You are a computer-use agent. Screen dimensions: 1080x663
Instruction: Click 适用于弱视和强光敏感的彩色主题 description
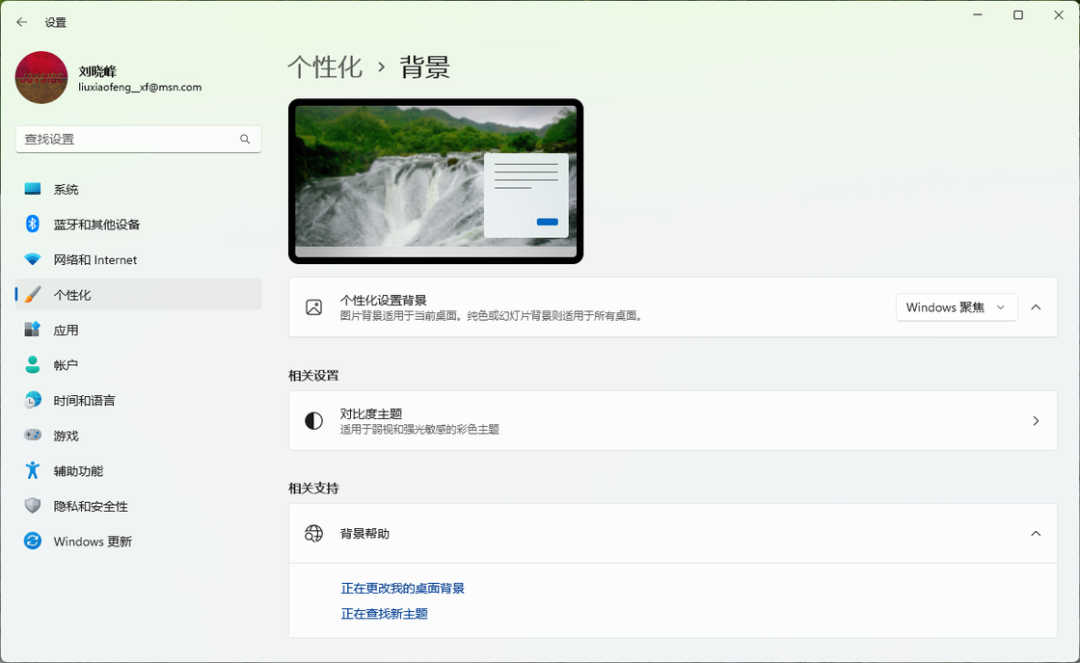coord(419,429)
